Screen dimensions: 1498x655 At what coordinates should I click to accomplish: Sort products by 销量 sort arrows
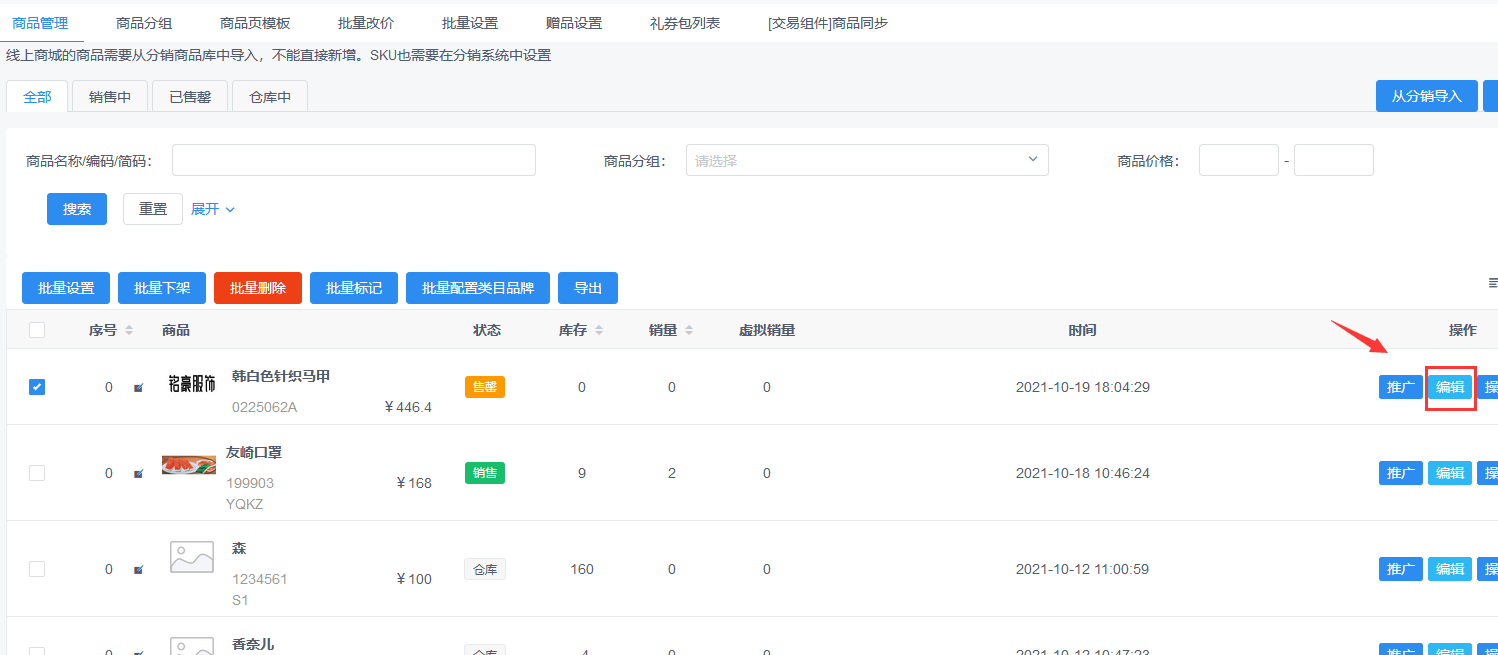689,331
